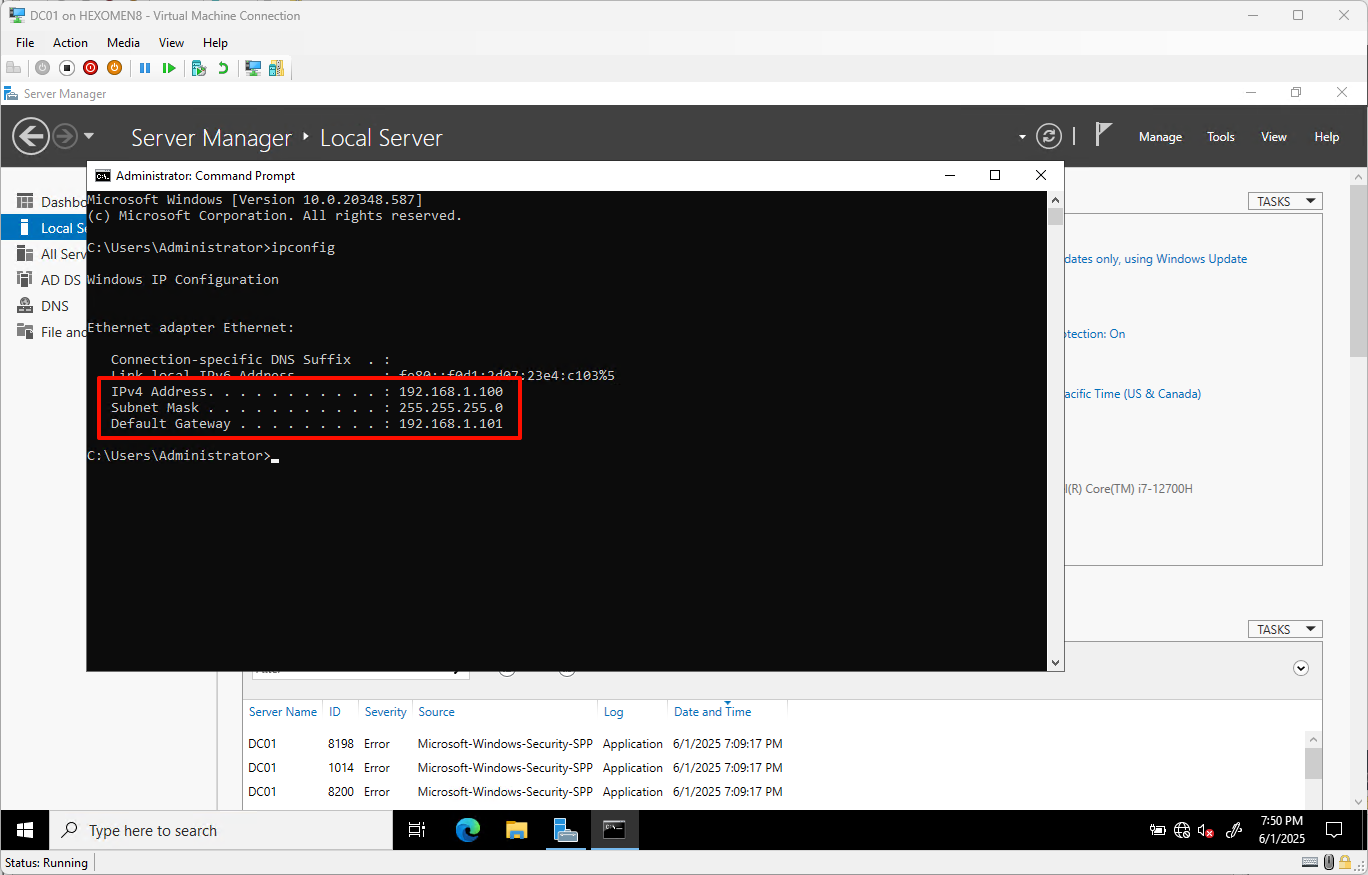Click the battery power tray icon
The height and width of the screenshot is (875, 1368).
[x=1158, y=830]
